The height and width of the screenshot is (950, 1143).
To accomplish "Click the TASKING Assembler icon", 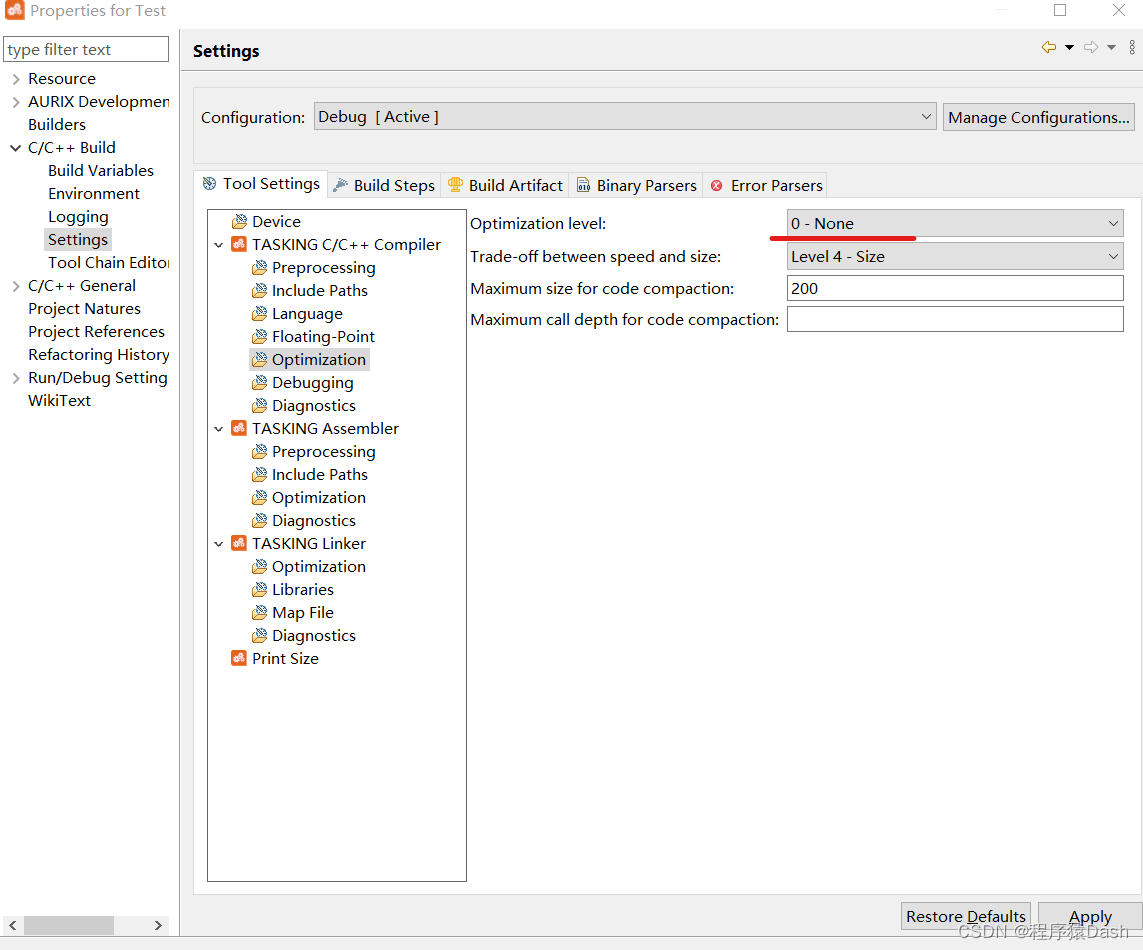I will click(239, 429).
